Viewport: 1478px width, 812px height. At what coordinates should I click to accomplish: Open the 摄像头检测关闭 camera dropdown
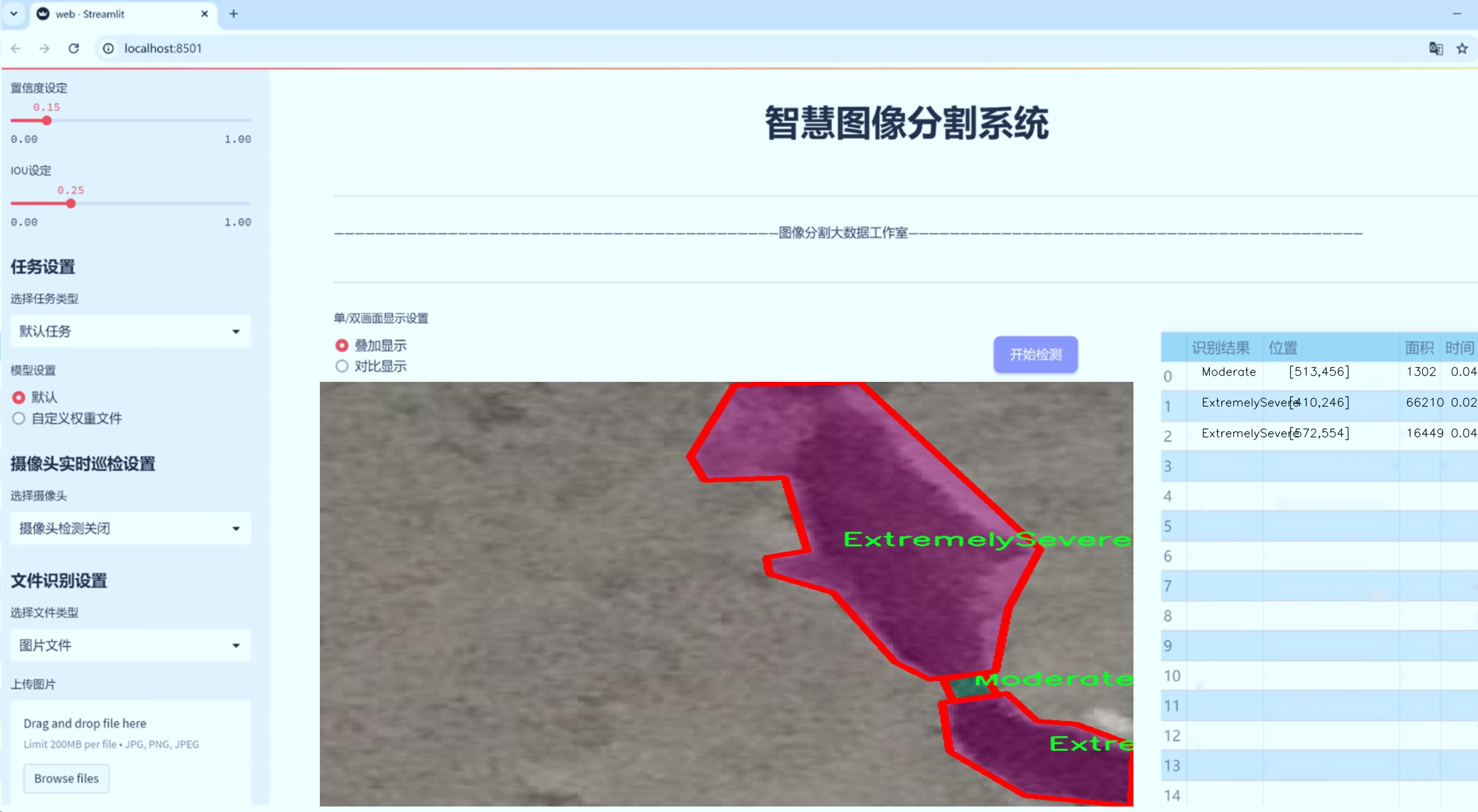[131, 528]
